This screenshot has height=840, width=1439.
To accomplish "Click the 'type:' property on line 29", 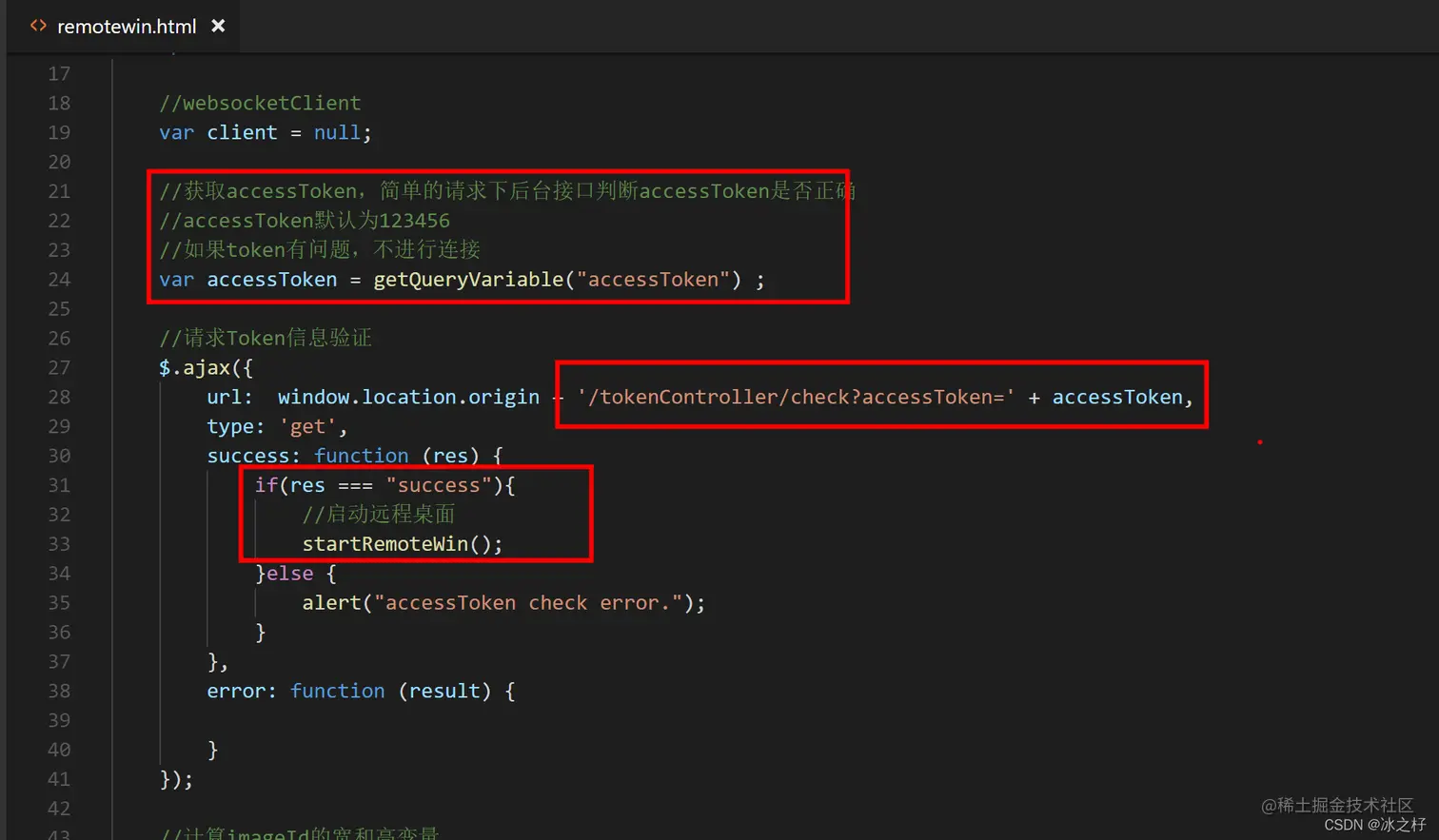I will (x=236, y=426).
